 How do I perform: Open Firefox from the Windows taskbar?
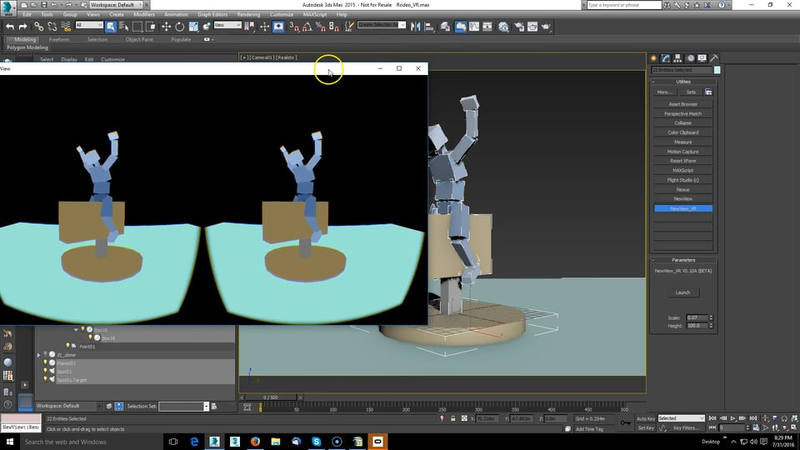254,441
